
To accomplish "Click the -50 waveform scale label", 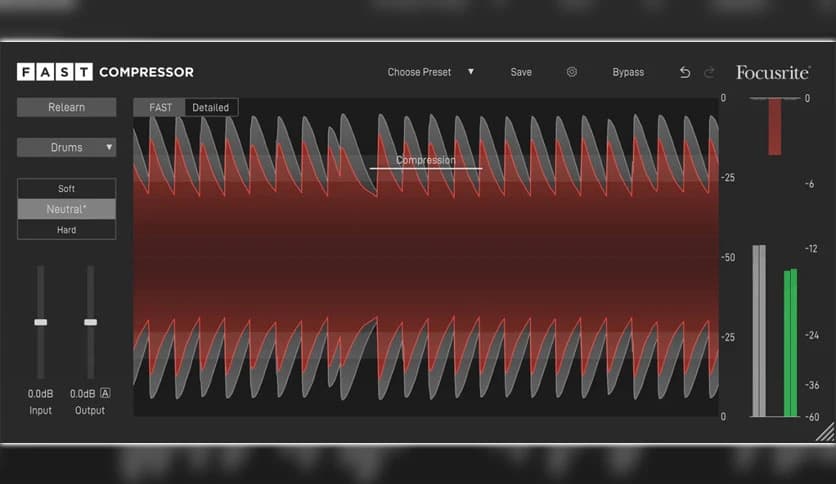I will coord(728,257).
